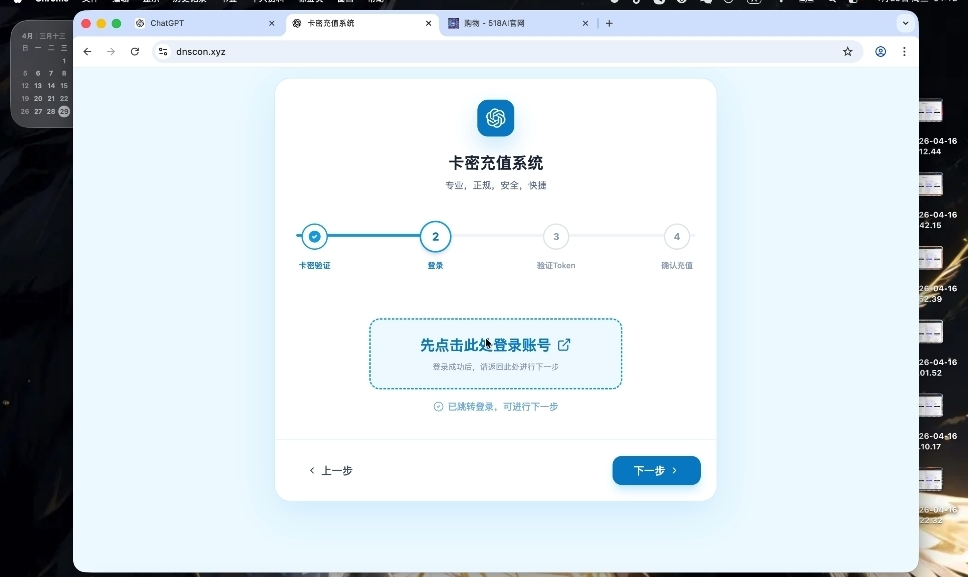Reload the dnscon.xyz page
The width and height of the screenshot is (968, 577).
(135, 52)
